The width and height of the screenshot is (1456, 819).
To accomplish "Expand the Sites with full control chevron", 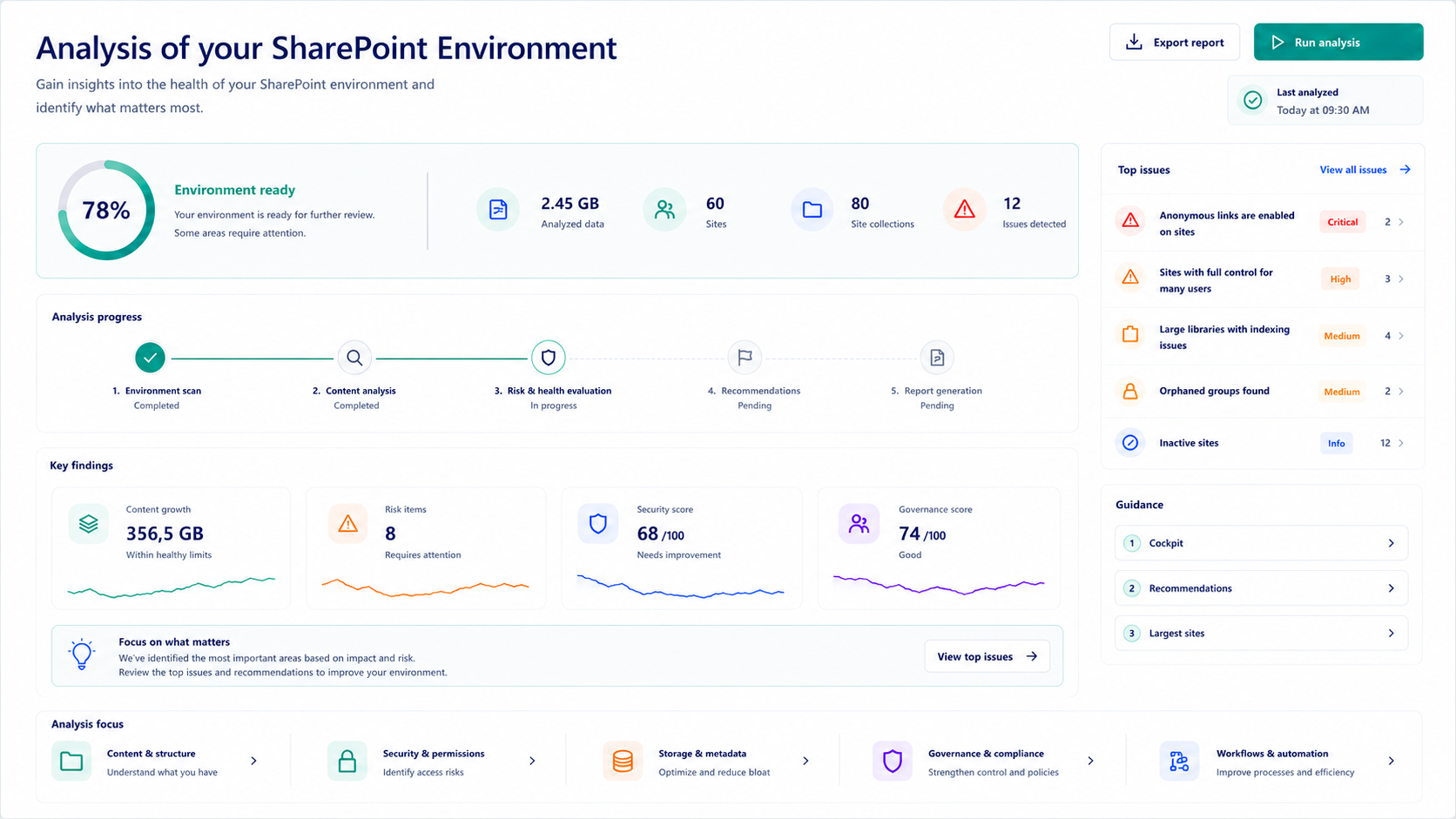I will click(1401, 279).
